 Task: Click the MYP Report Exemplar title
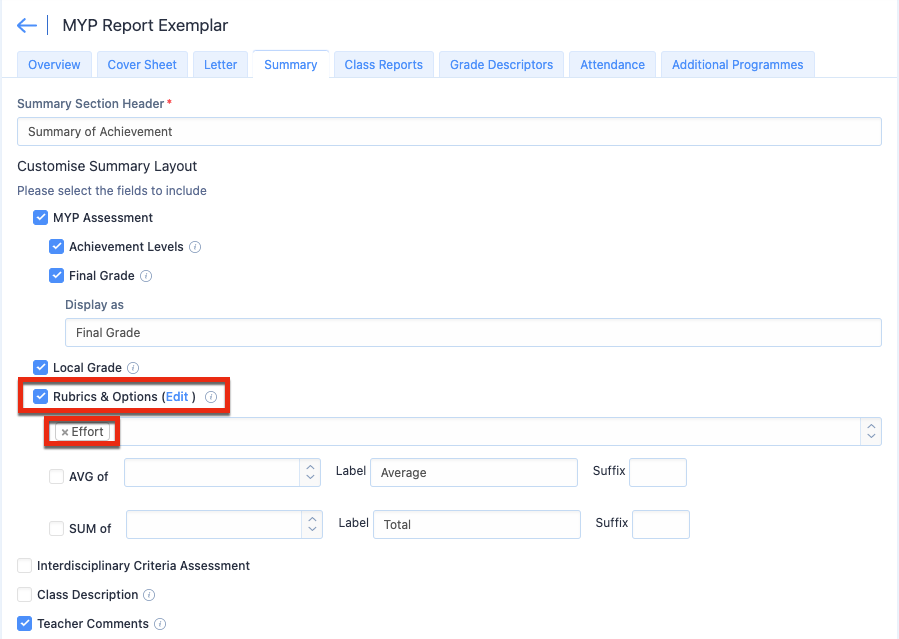click(x=145, y=25)
